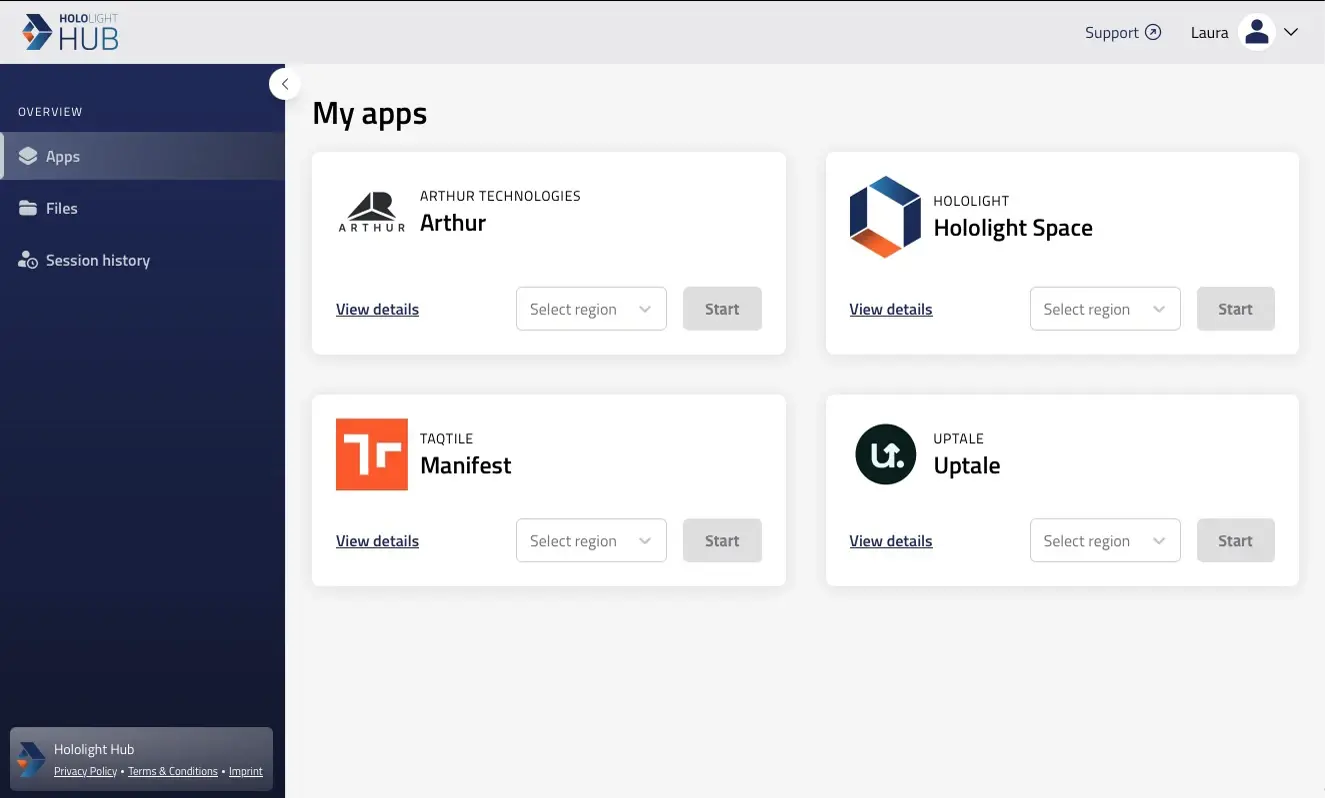
Task: Click the Hololight Space hexagon logo
Action: point(885,216)
